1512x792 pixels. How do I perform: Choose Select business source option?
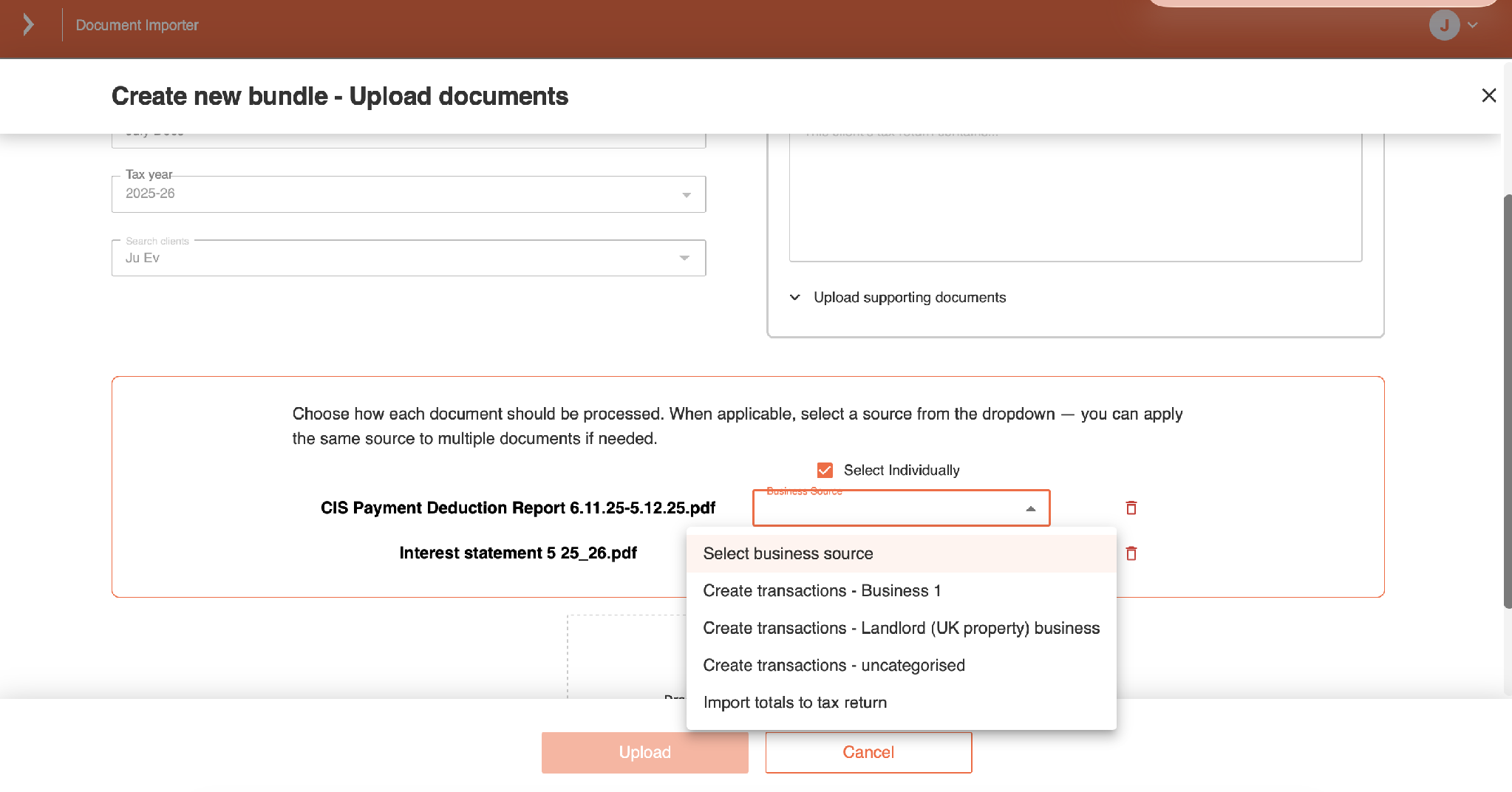[901, 553]
